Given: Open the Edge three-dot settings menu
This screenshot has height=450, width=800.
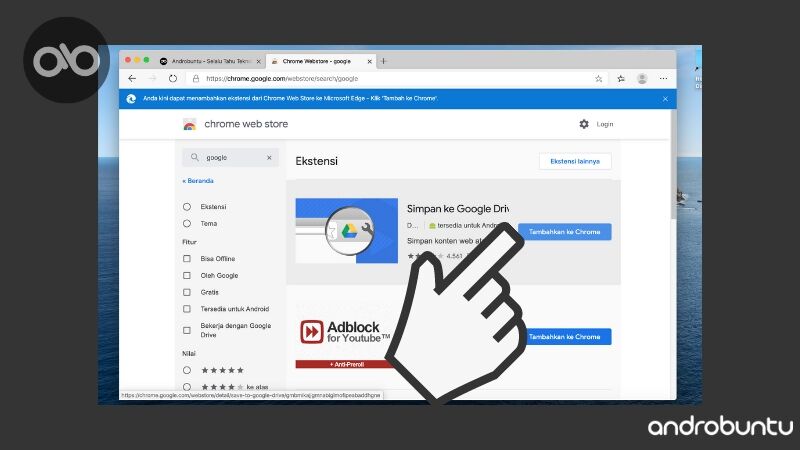Looking at the screenshot, I should click(663, 79).
